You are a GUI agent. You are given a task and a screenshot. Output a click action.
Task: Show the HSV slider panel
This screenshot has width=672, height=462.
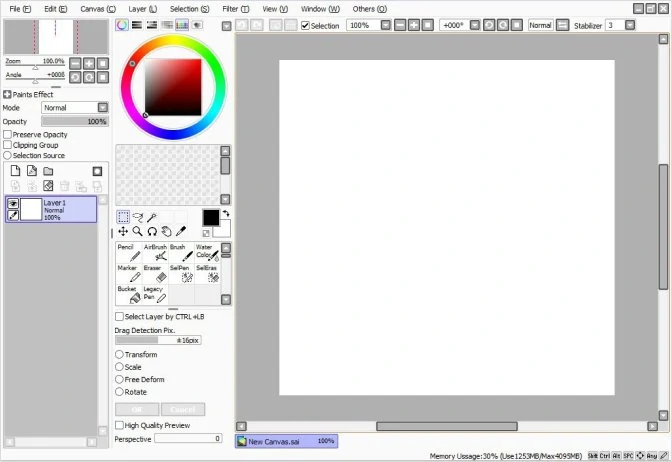pos(152,25)
